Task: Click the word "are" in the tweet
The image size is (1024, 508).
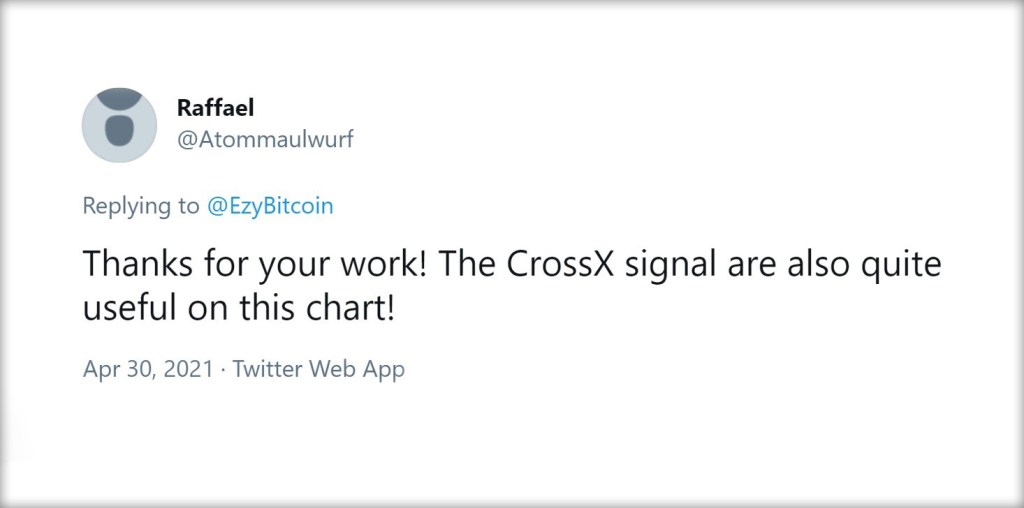Action: click(752, 265)
